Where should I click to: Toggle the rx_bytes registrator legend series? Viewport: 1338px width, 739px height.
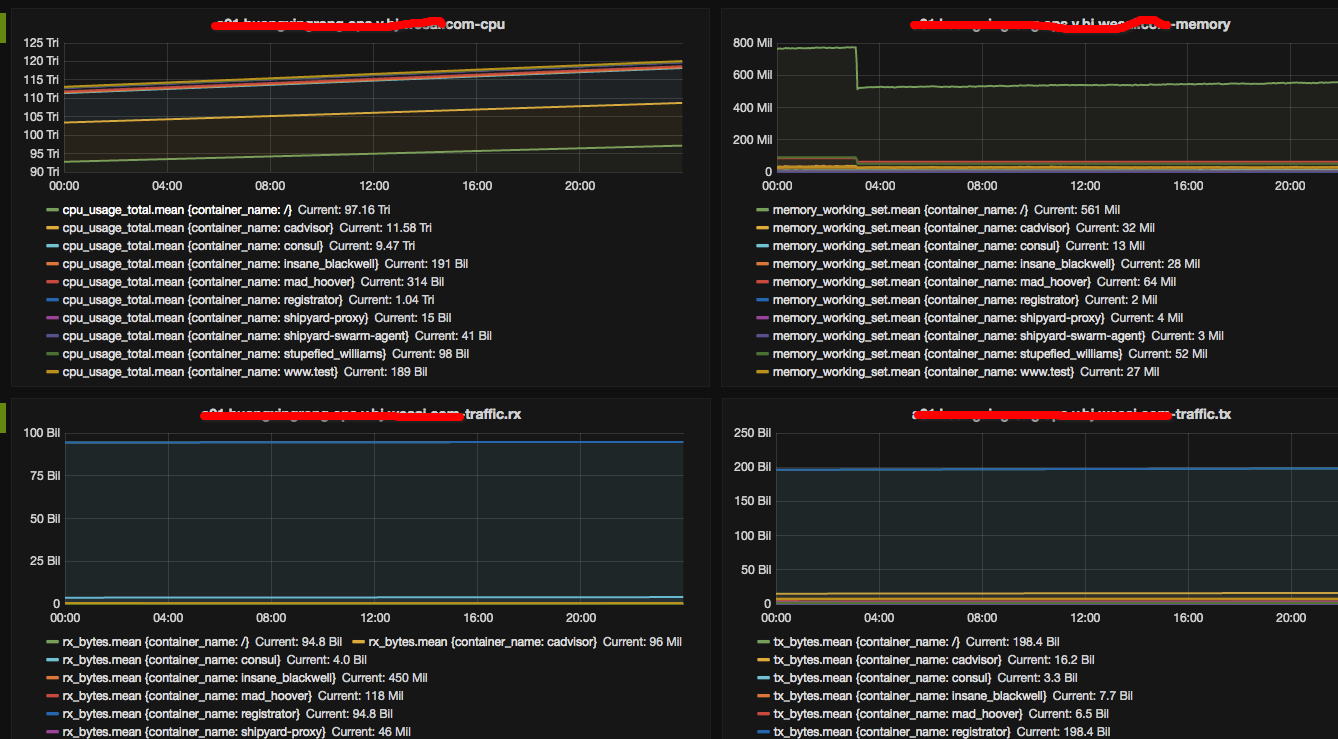point(180,714)
